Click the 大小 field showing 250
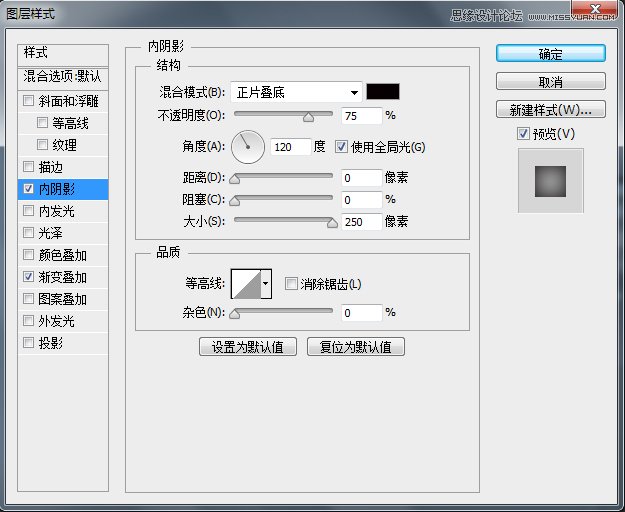The height and width of the screenshot is (512, 625). pos(362,222)
